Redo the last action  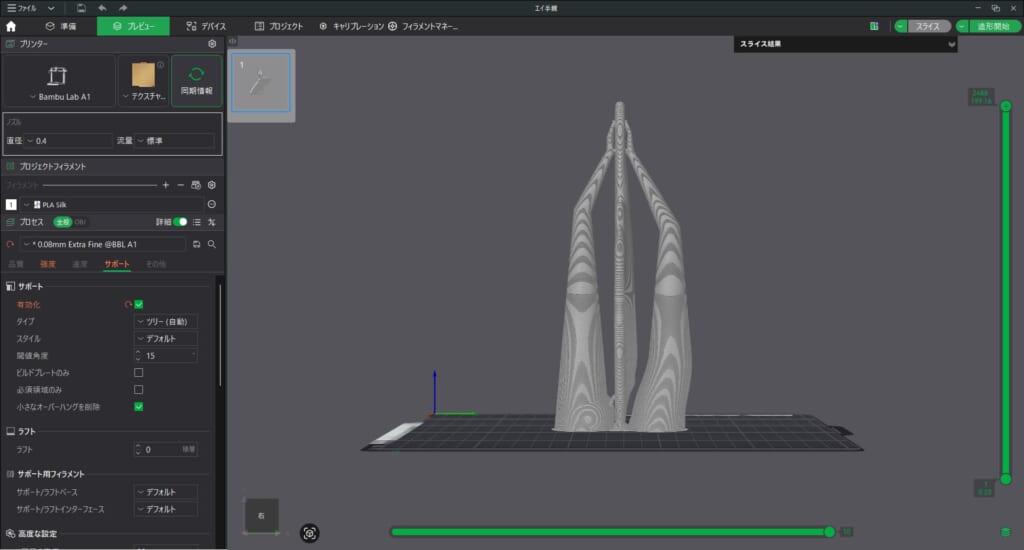[123, 8]
